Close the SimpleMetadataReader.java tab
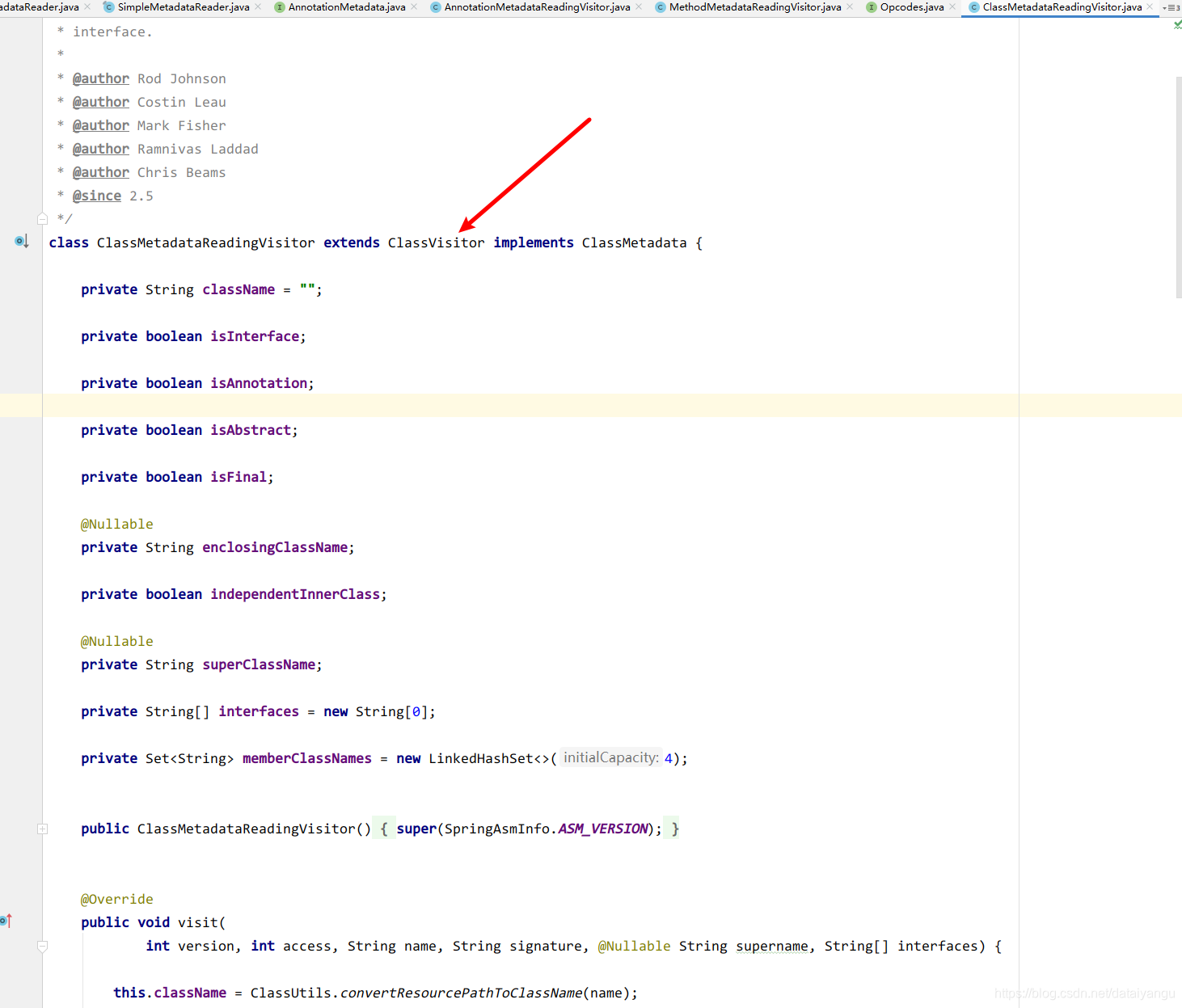 tap(258, 7)
